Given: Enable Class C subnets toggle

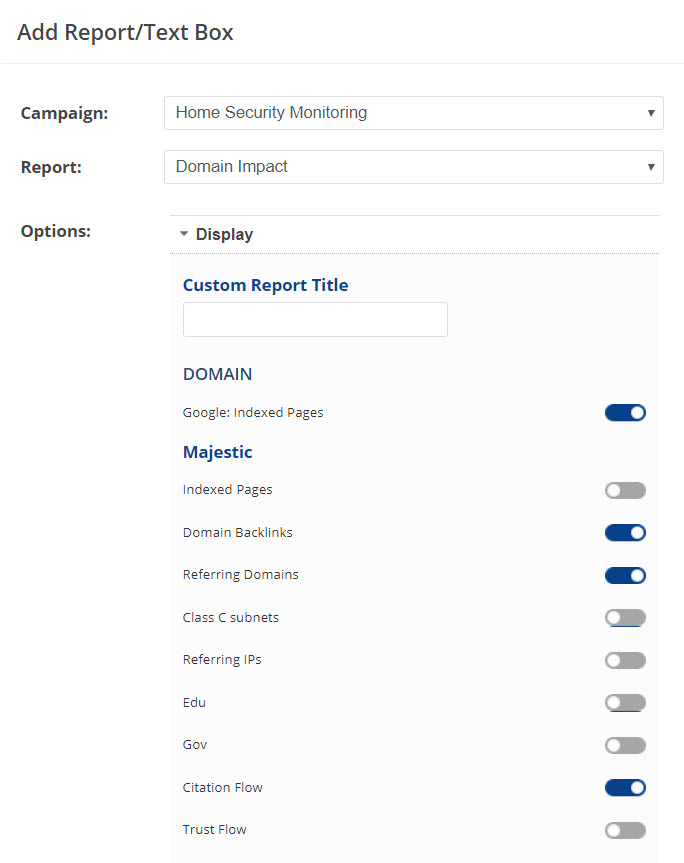Looking at the screenshot, I should coord(625,617).
